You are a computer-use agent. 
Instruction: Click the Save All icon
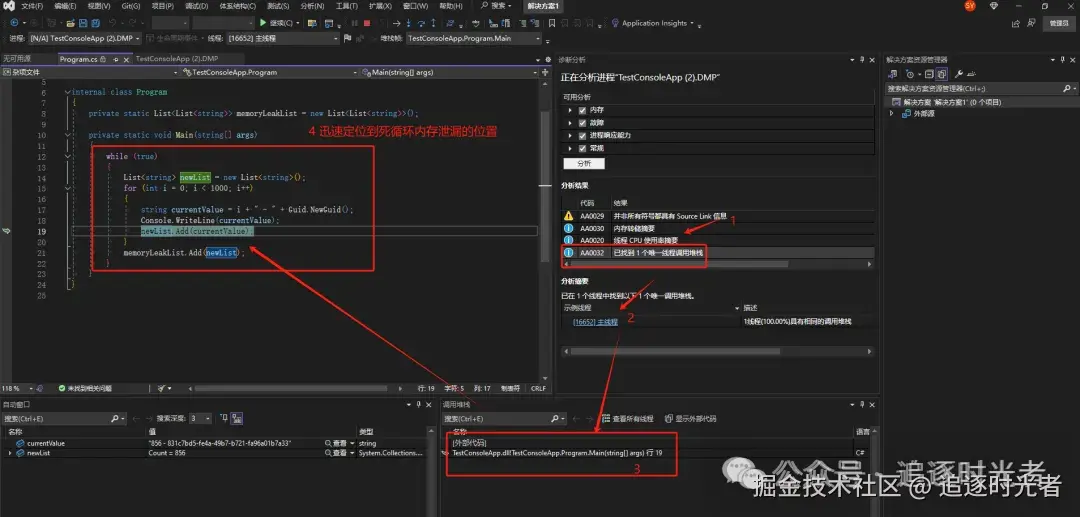96,23
